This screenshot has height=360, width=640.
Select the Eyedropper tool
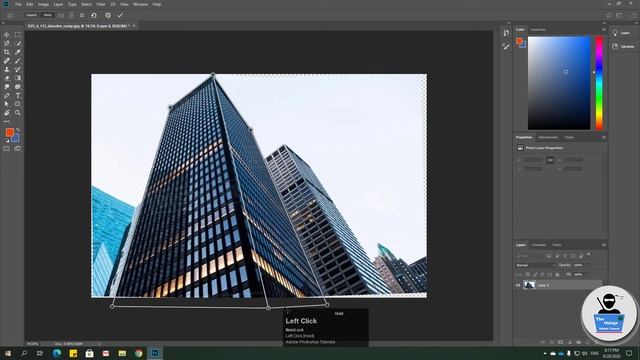pos(18,52)
